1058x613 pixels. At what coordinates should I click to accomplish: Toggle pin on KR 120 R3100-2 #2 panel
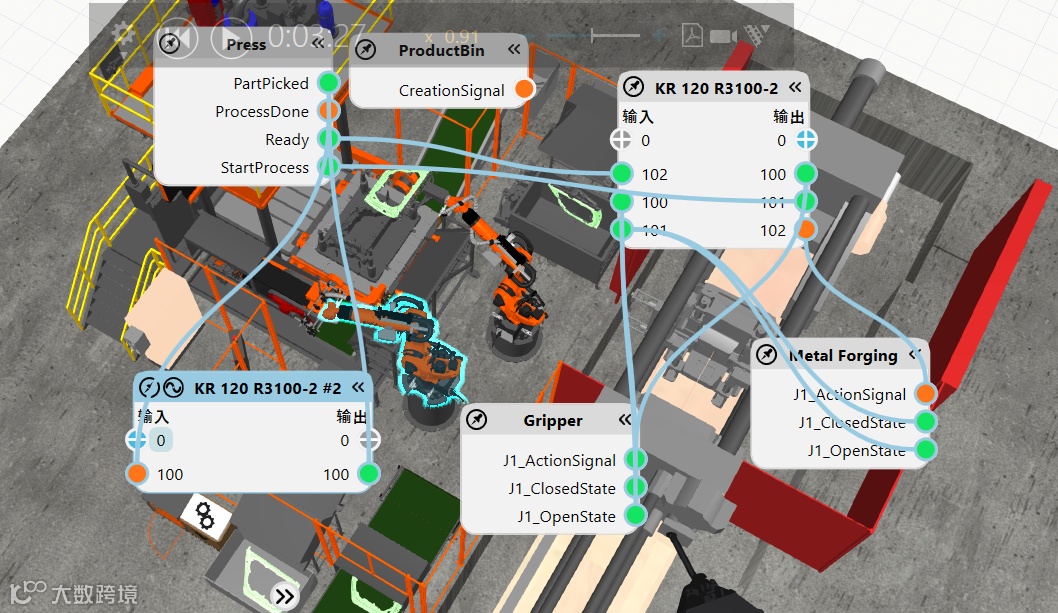(x=148, y=388)
